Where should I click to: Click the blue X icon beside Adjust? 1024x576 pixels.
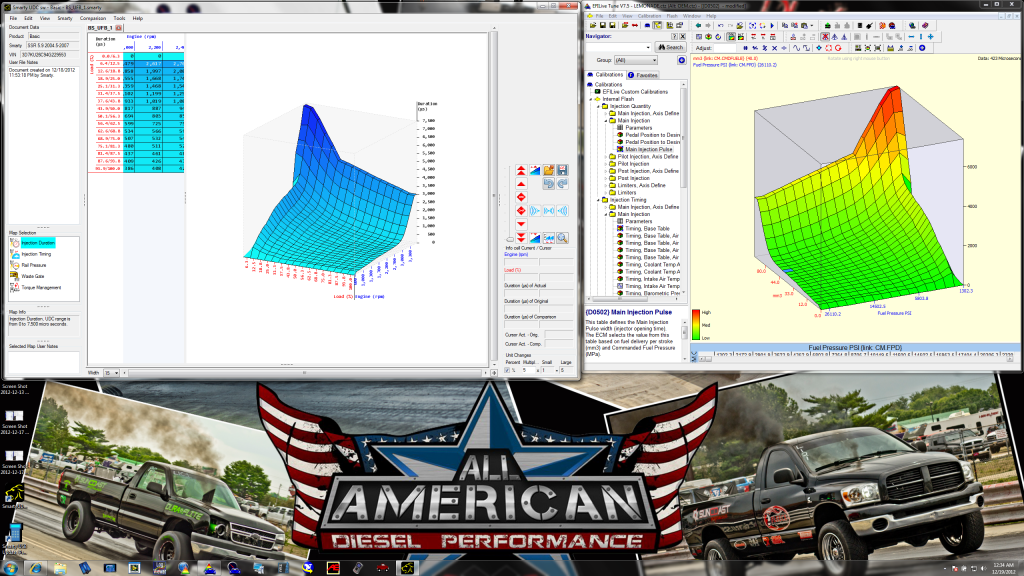pos(775,48)
